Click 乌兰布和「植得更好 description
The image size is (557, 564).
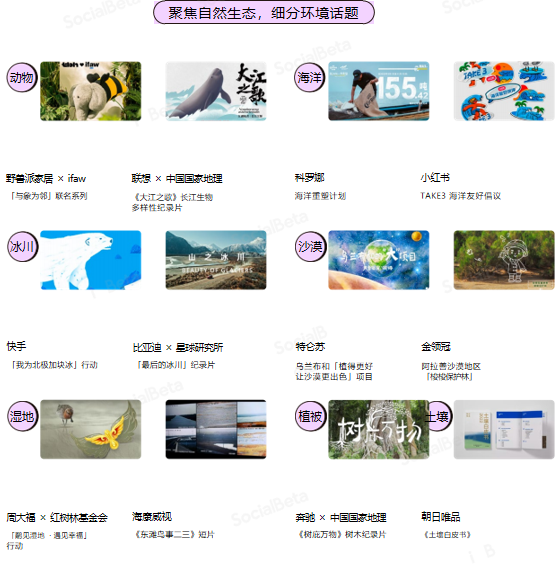coord(334,366)
